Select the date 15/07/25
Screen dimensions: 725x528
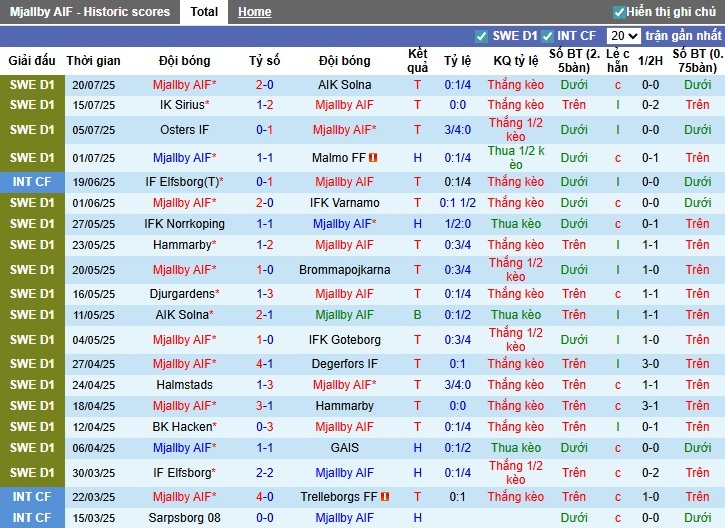click(x=93, y=105)
